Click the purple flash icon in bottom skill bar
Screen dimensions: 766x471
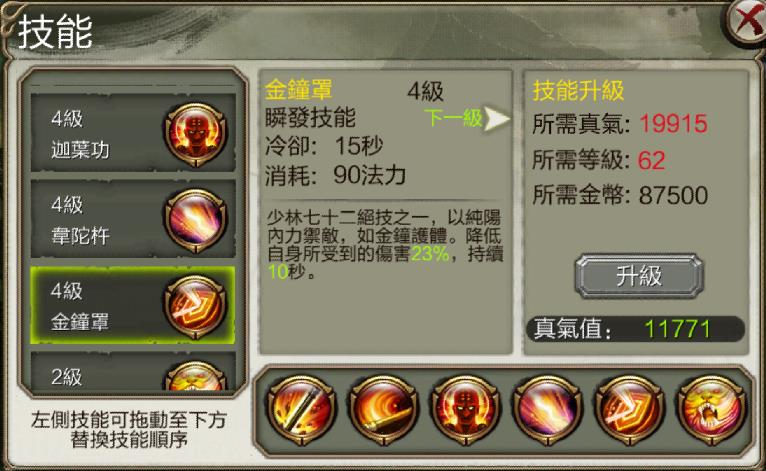547,409
